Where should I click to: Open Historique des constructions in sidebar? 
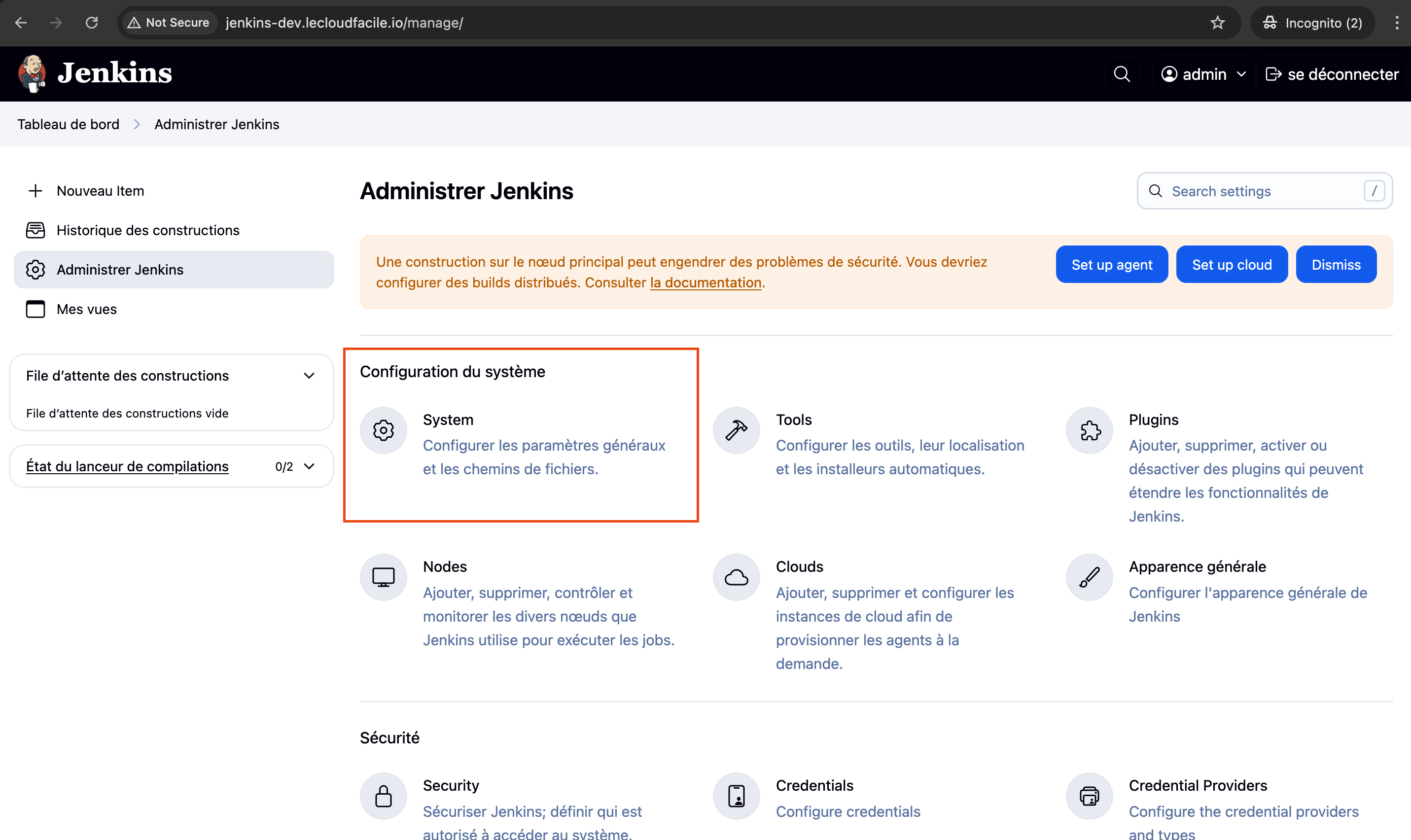pyautogui.click(x=148, y=230)
